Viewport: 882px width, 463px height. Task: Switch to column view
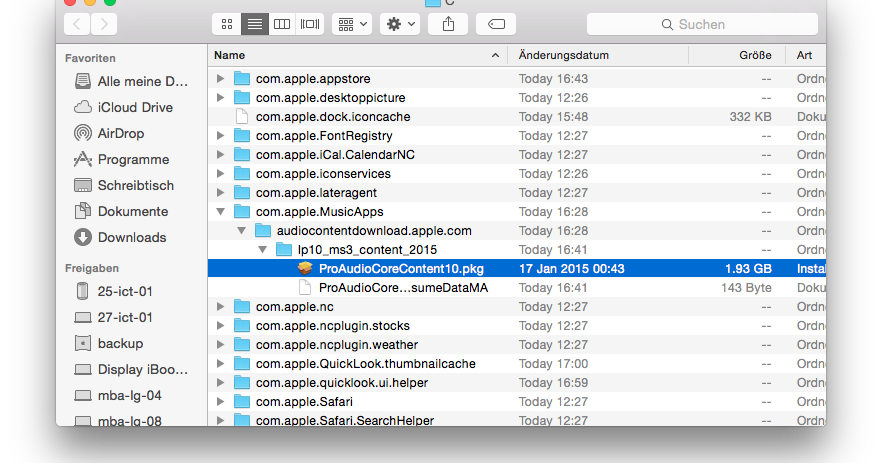click(x=282, y=24)
